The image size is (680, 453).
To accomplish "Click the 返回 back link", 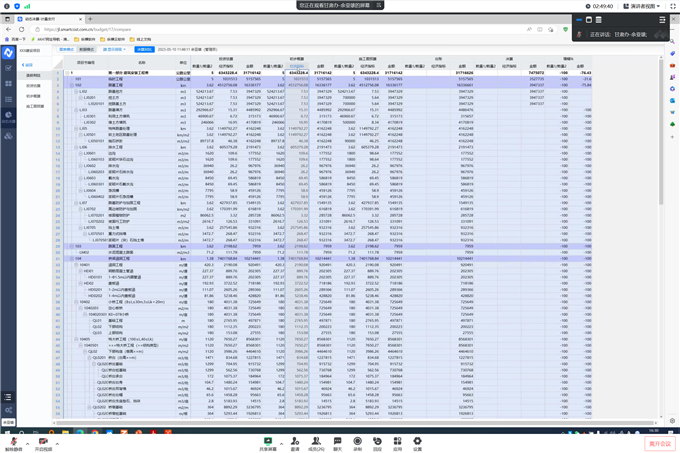I will (x=28, y=65).
